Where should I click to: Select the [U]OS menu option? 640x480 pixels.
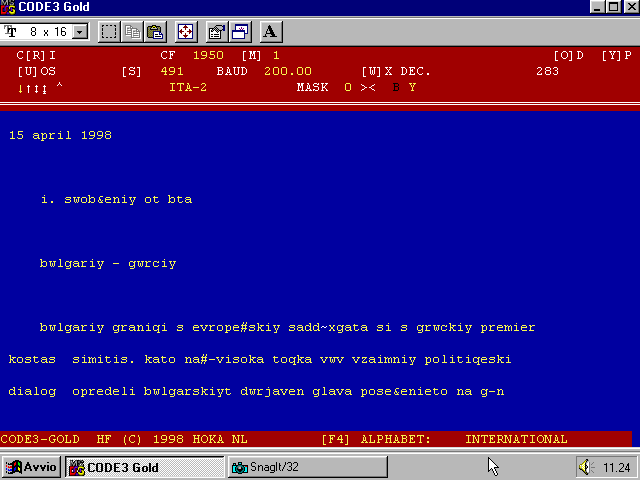tap(36, 71)
